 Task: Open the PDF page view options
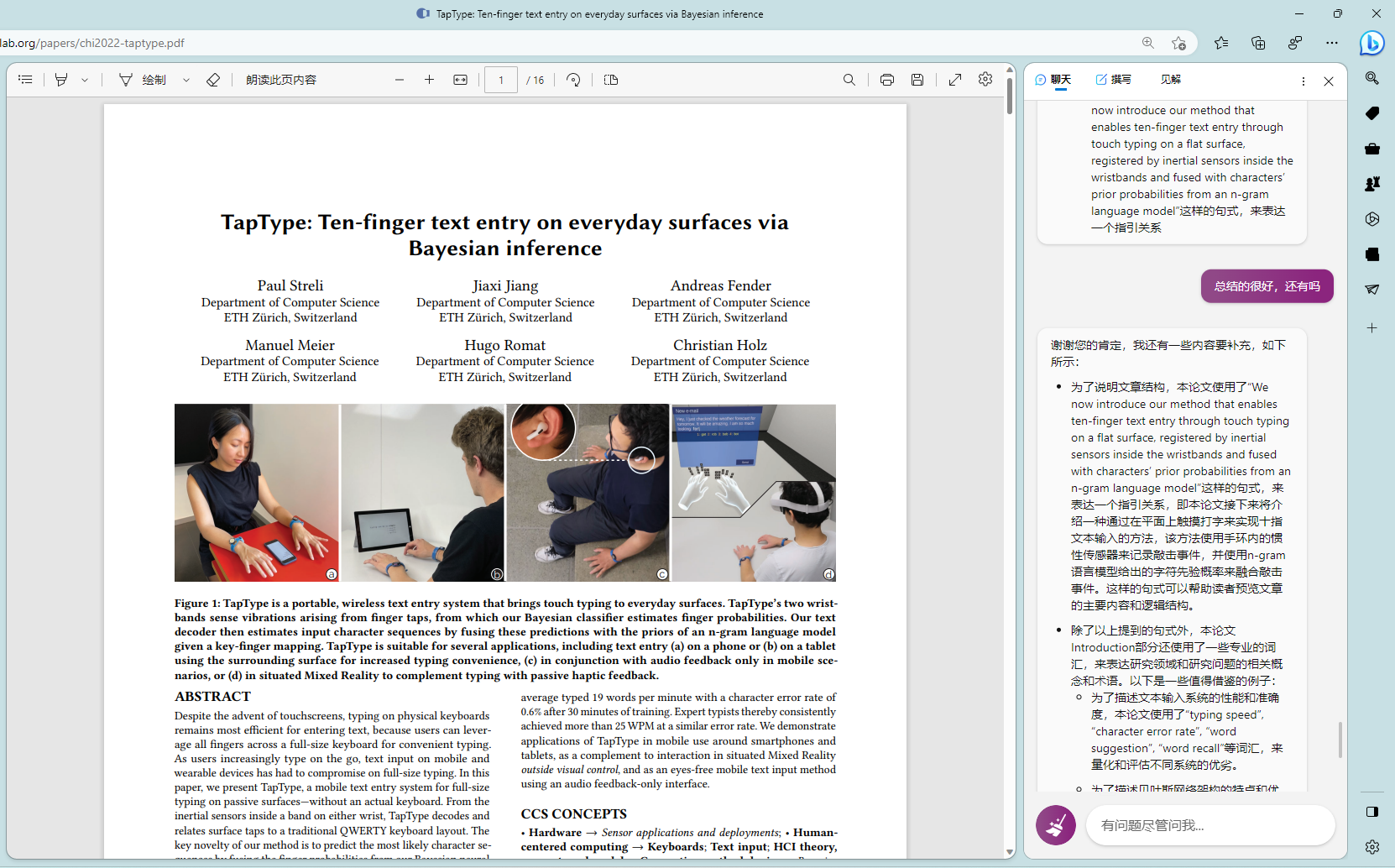[611, 80]
